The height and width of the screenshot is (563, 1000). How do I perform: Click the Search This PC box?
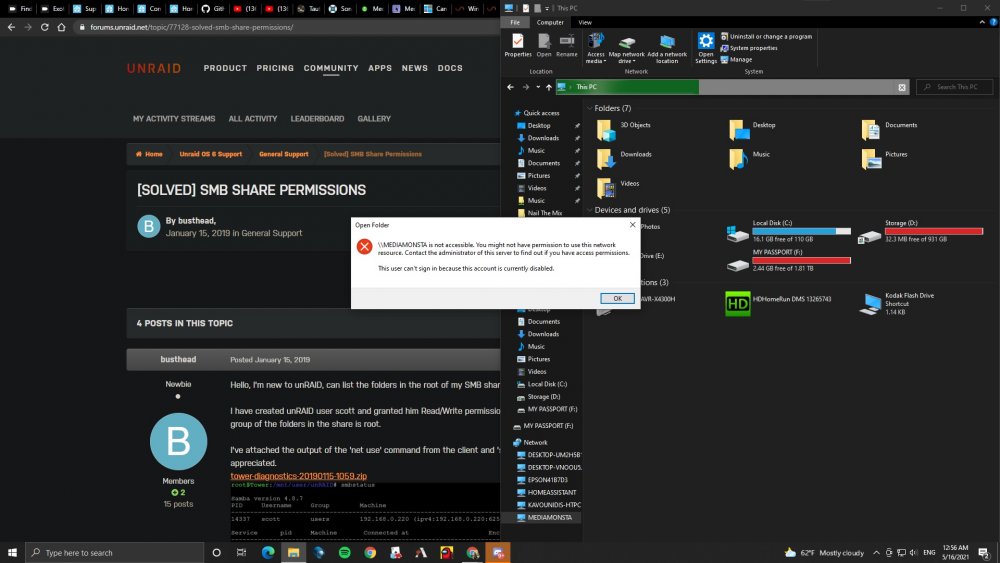955,87
